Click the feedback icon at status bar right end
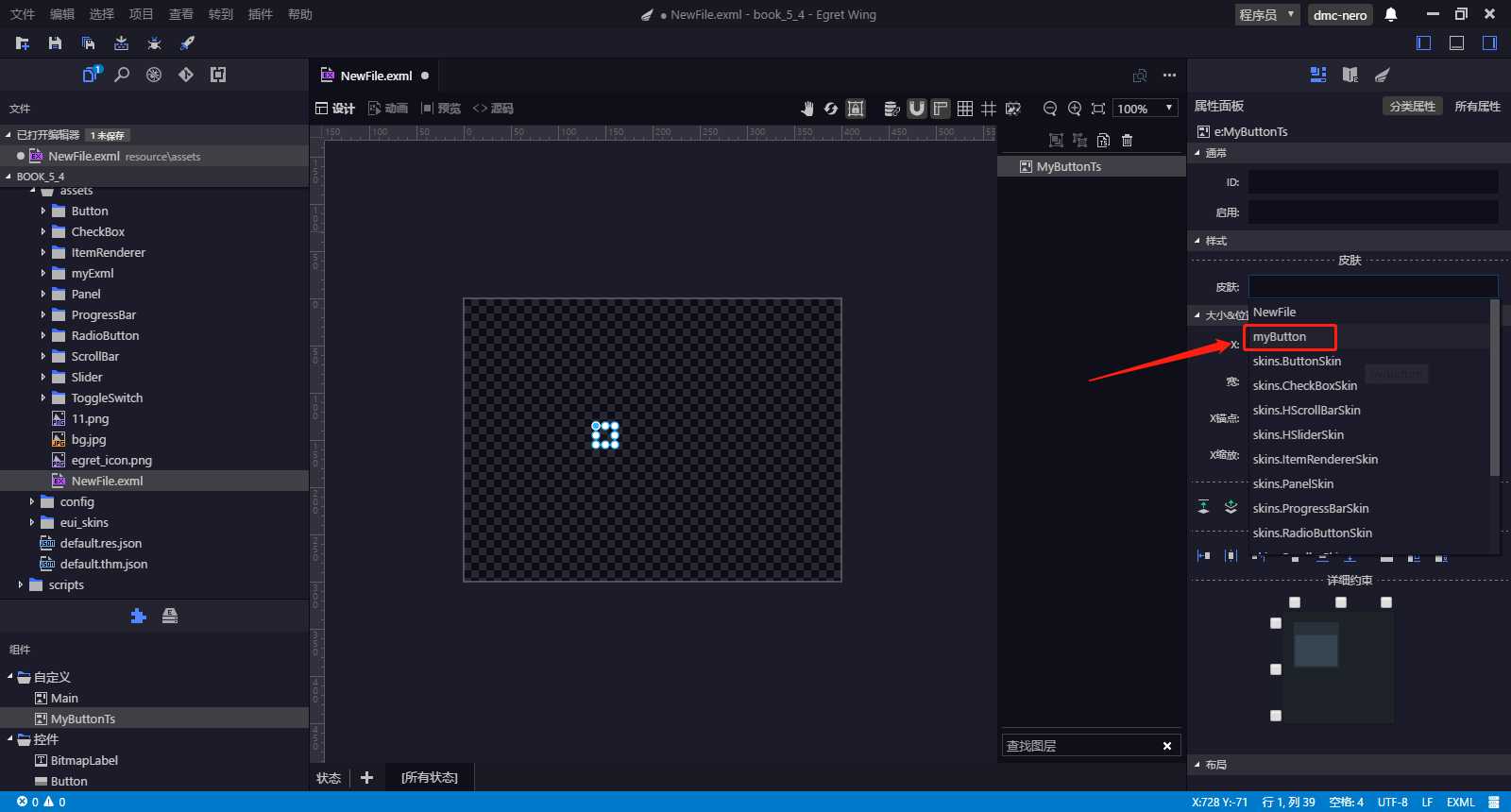Image resolution: width=1511 pixels, height=812 pixels. click(1494, 802)
